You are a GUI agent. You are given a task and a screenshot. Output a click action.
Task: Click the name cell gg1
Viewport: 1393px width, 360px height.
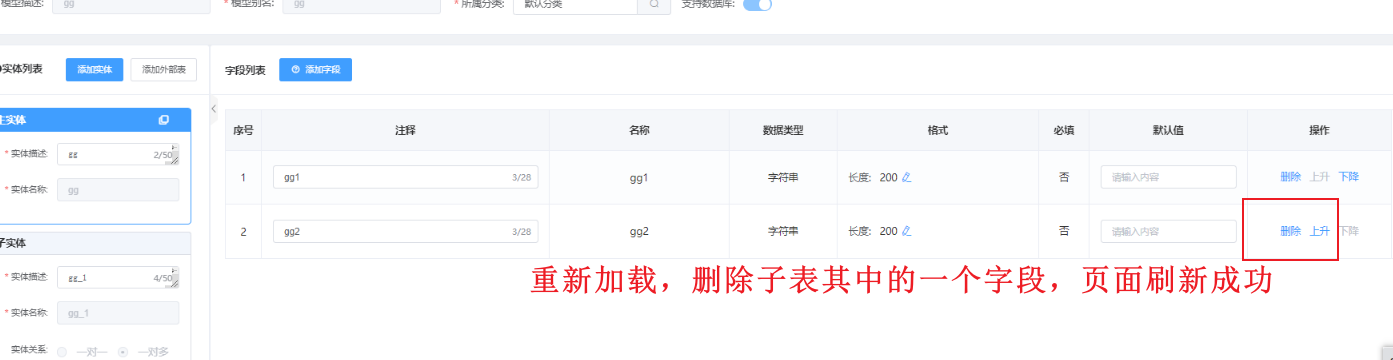click(x=640, y=177)
